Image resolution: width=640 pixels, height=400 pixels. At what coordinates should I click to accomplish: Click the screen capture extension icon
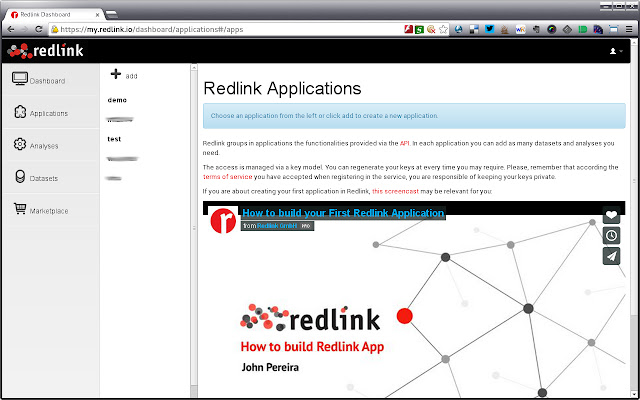click(613, 29)
